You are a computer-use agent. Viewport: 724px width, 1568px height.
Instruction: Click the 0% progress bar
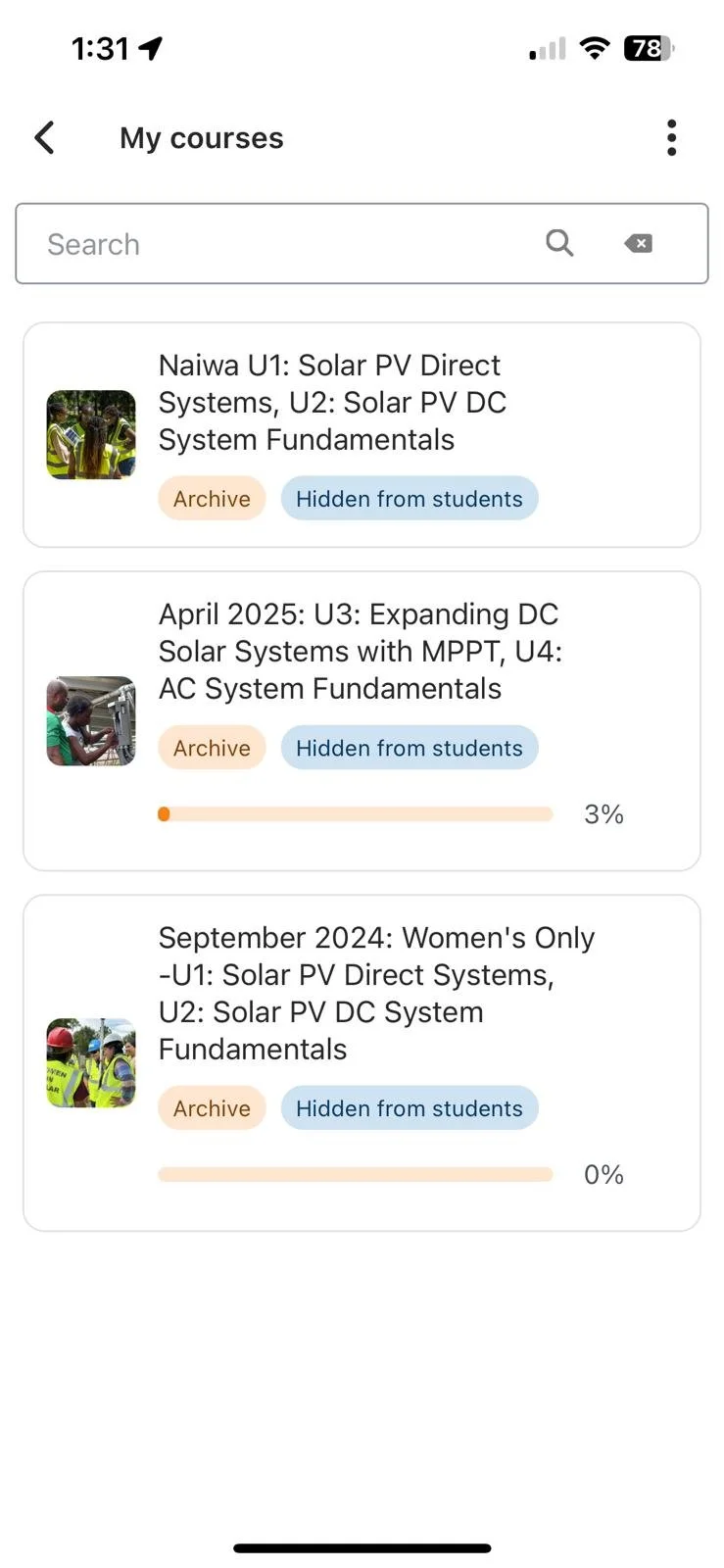[x=356, y=1174]
